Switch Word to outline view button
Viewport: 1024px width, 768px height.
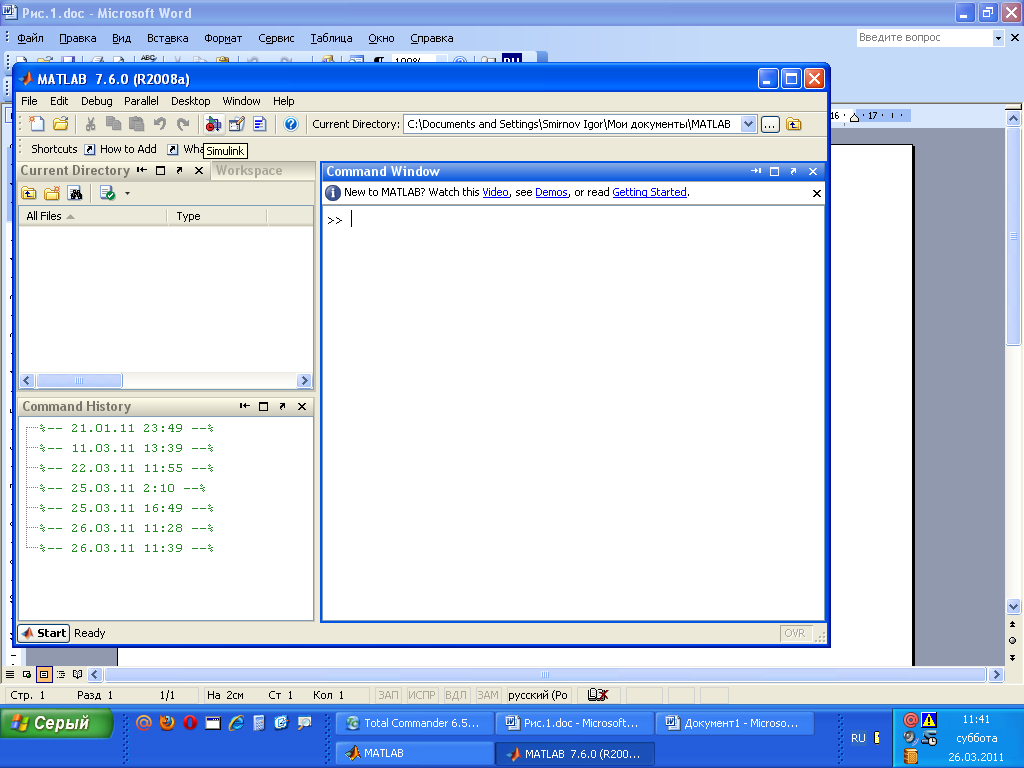61,675
